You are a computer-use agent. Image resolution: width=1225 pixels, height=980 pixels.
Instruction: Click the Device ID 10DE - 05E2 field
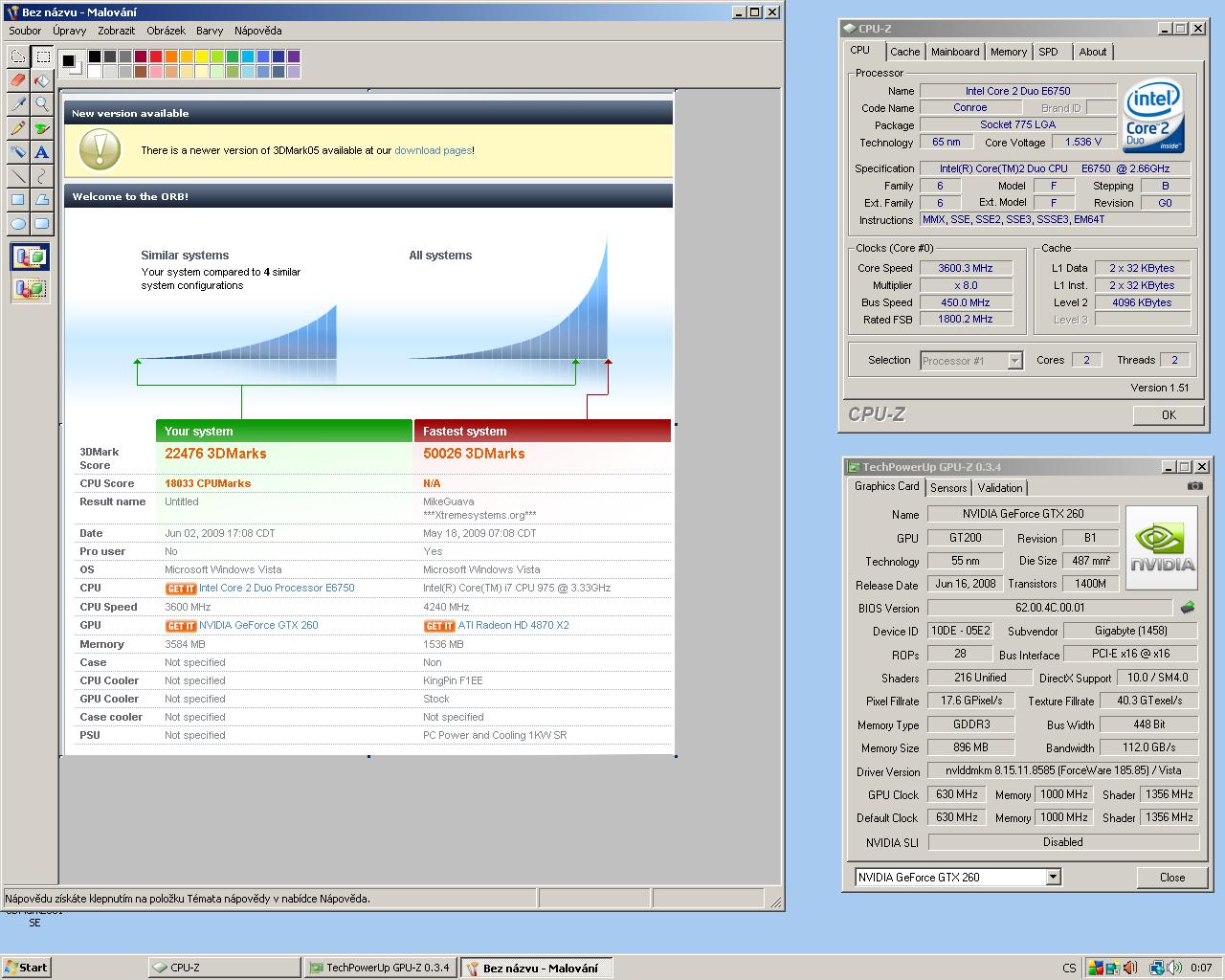961,631
